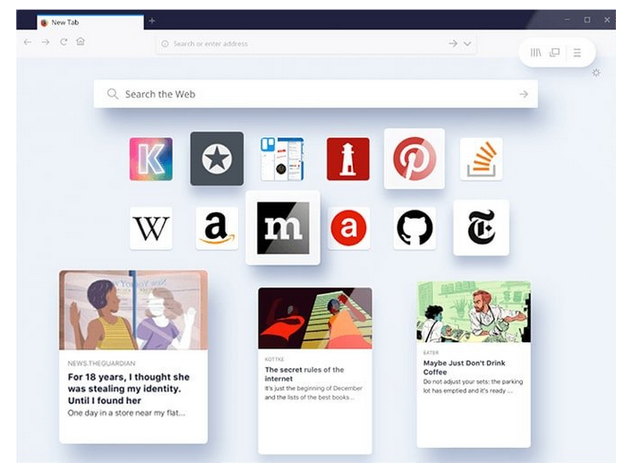Open the colorful K top site tile

[151, 159]
